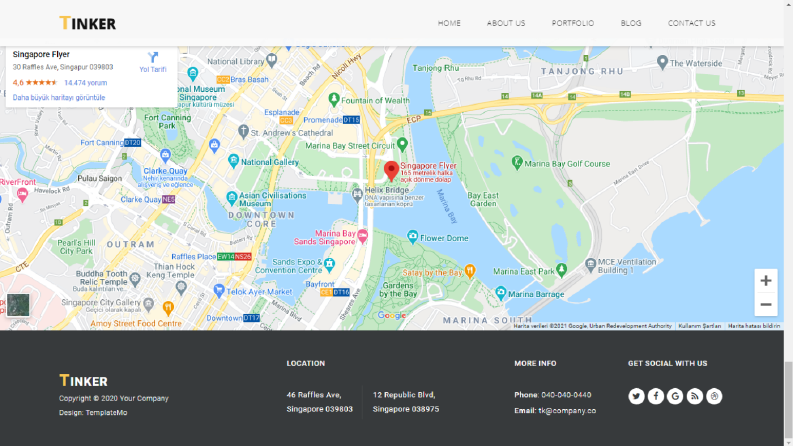This screenshot has width=793, height=446.
Task: Select the Marina East Park marker
Action: click(561, 270)
